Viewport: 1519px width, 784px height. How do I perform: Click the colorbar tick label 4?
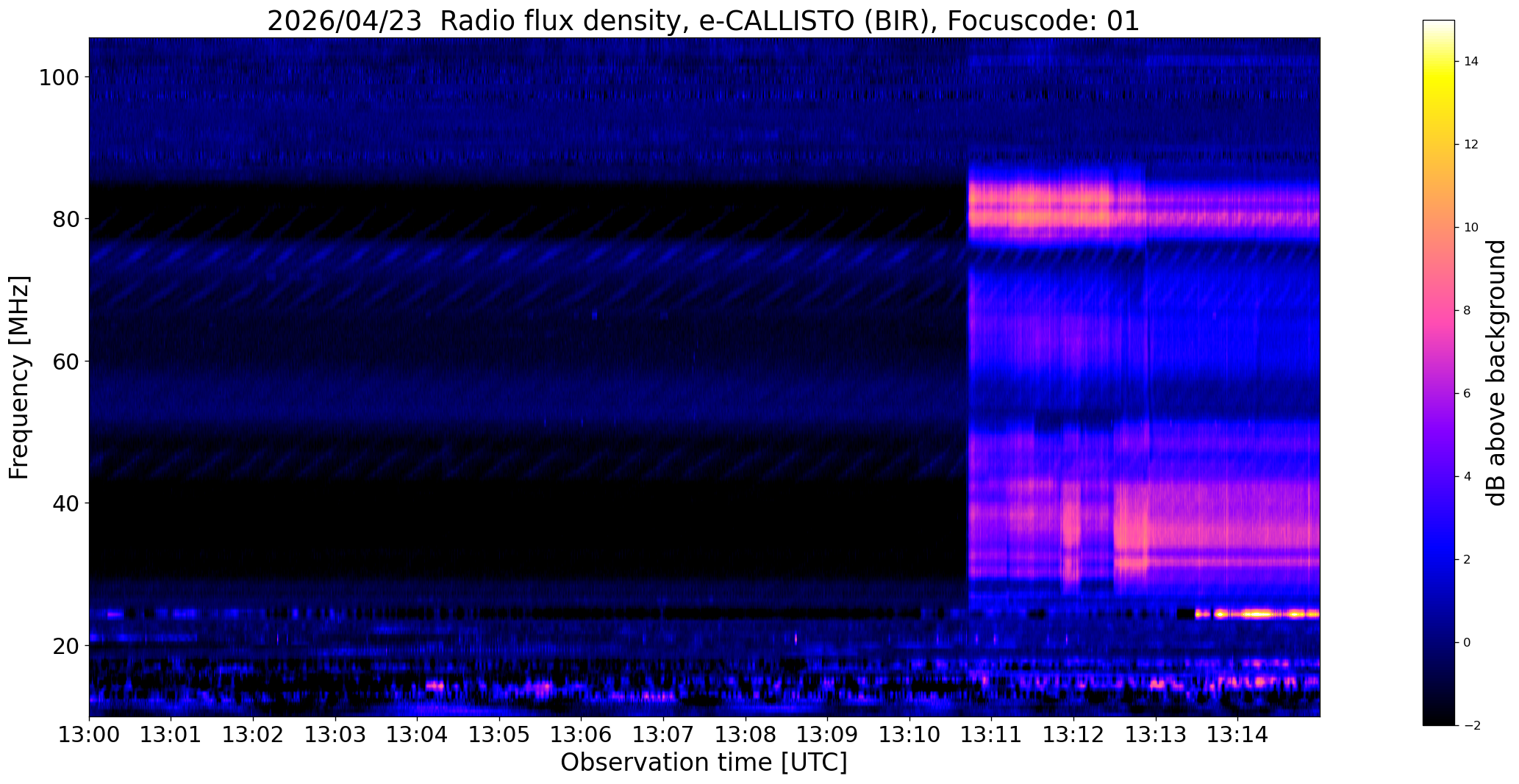1468,477
